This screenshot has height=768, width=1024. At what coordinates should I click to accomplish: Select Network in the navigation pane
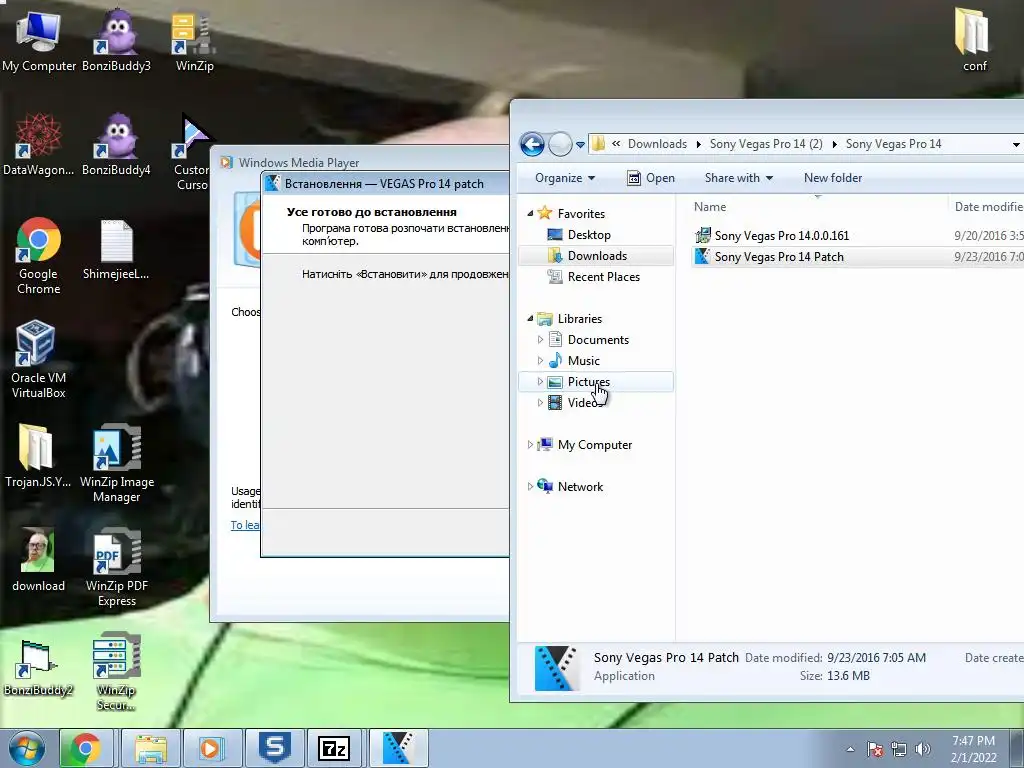coord(580,487)
